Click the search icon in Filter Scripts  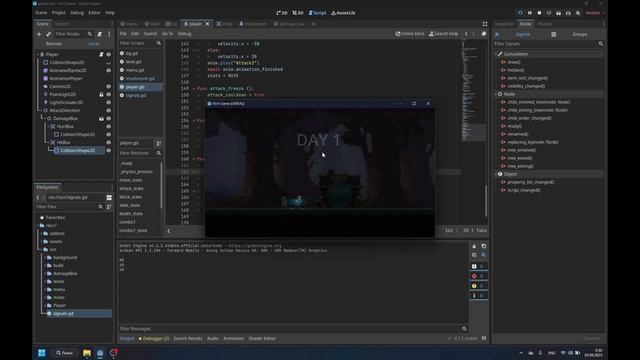tap(159, 43)
